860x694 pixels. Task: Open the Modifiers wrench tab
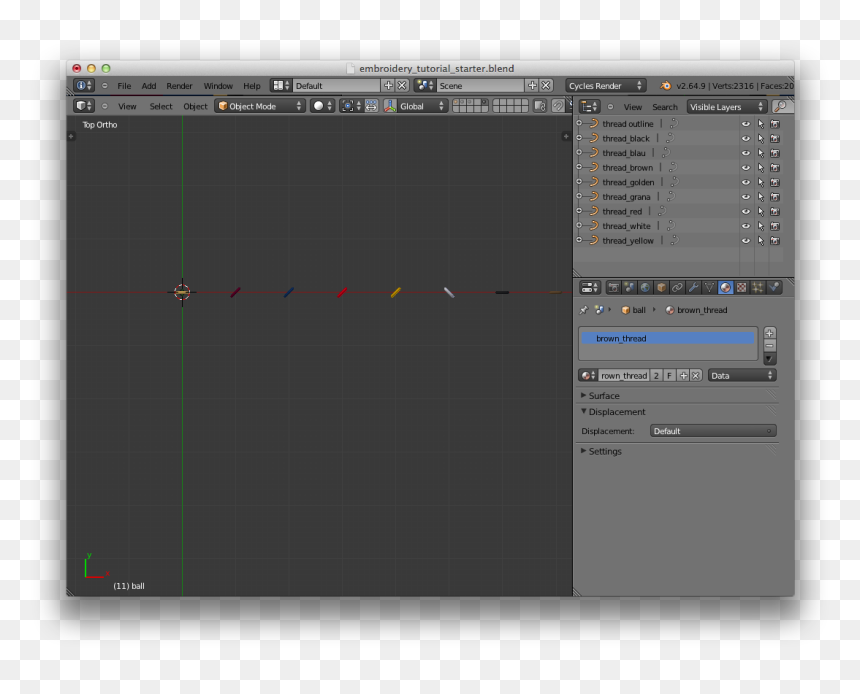pos(693,287)
